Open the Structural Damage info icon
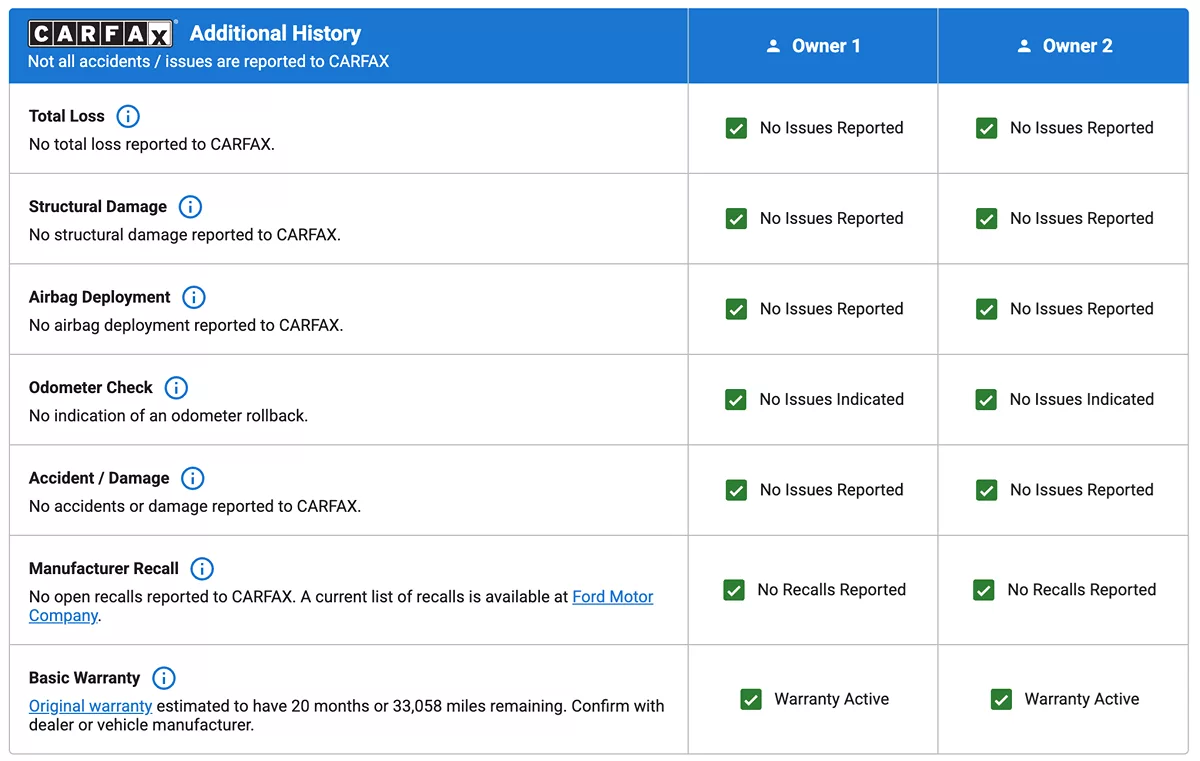The image size is (1200, 761). [x=190, y=207]
